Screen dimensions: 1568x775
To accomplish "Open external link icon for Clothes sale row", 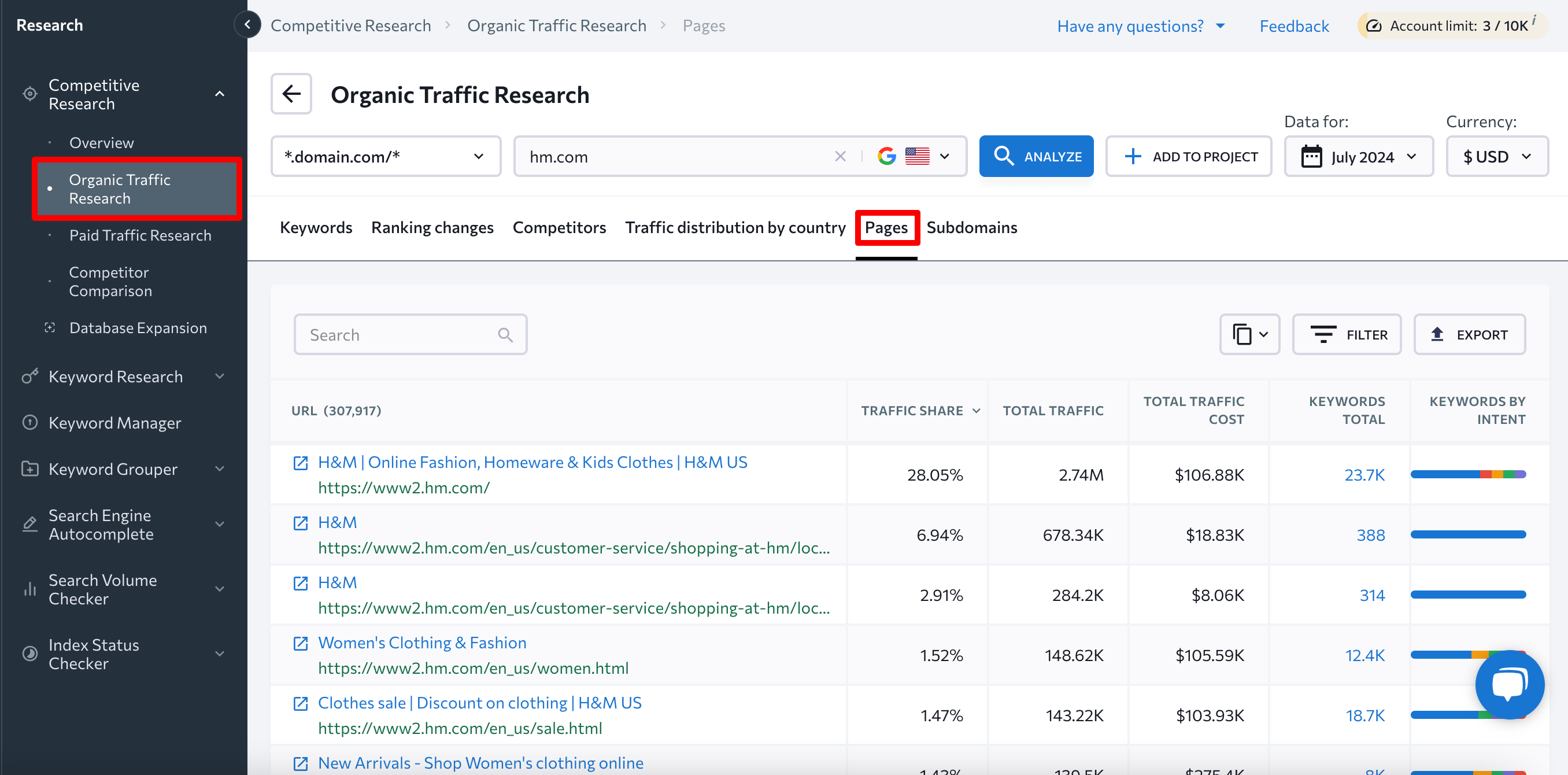I will [x=300, y=703].
